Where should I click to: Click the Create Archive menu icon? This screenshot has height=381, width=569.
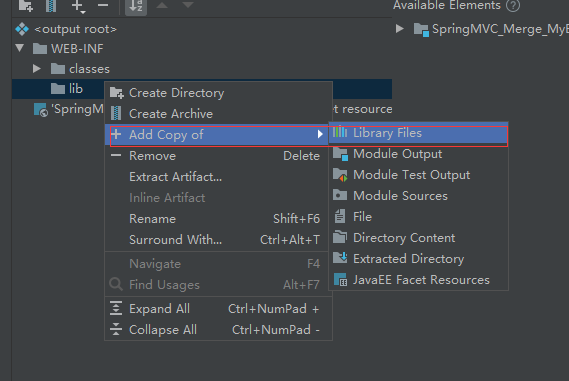(116, 114)
